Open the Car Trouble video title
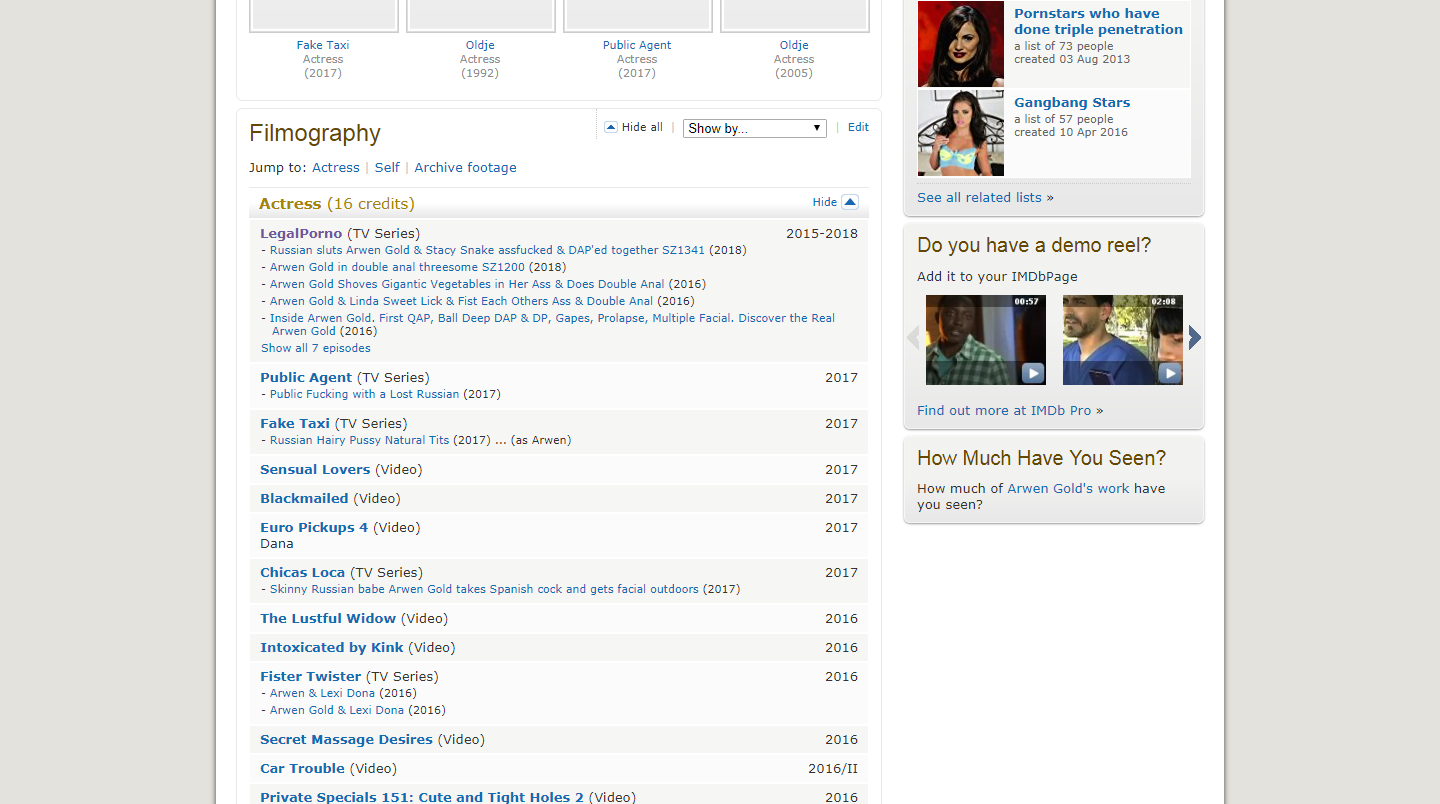1440x804 pixels. pyautogui.click(x=302, y=769)
